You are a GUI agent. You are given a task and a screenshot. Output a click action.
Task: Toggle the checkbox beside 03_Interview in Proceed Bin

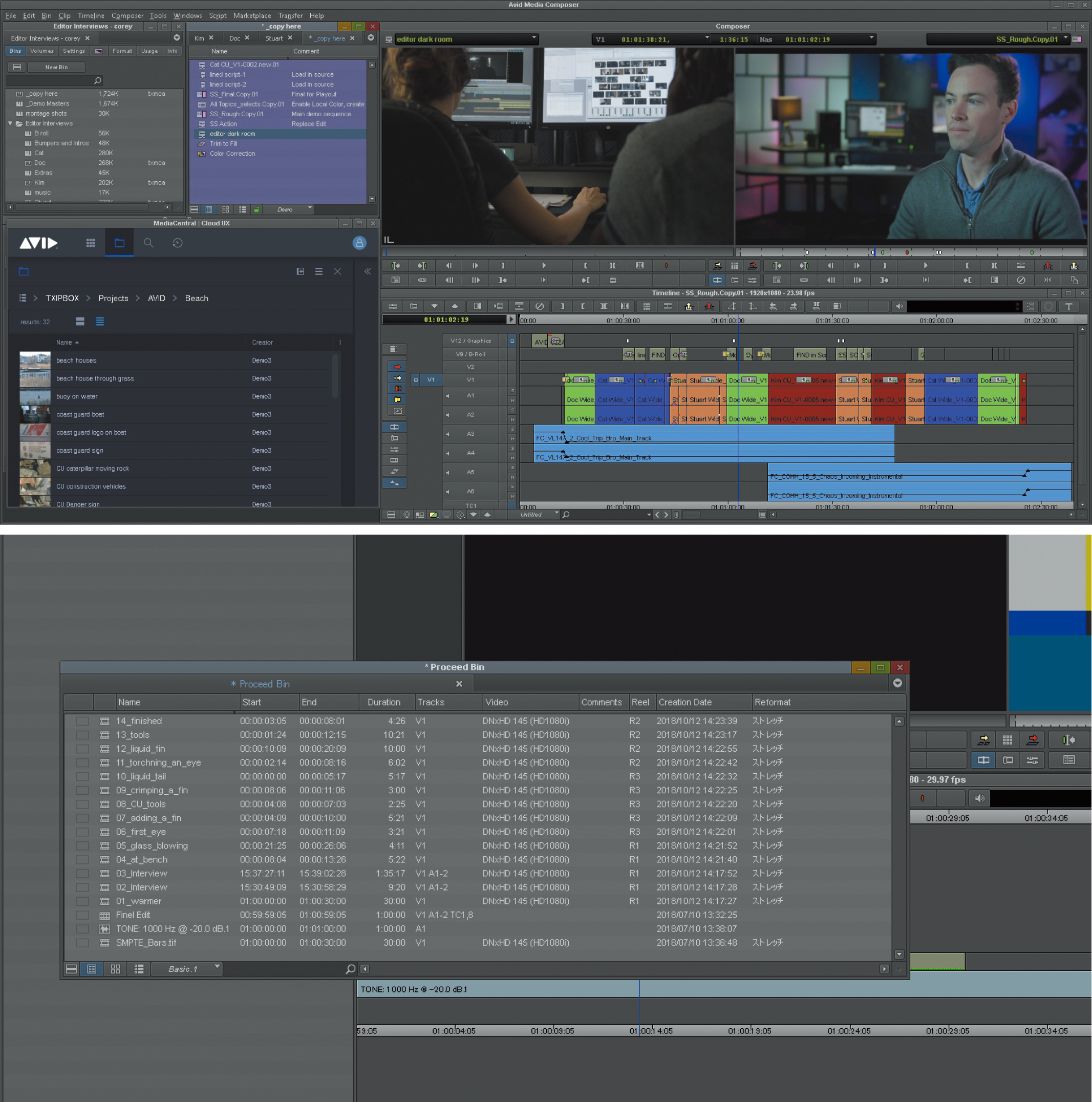(x=82, y=873)
